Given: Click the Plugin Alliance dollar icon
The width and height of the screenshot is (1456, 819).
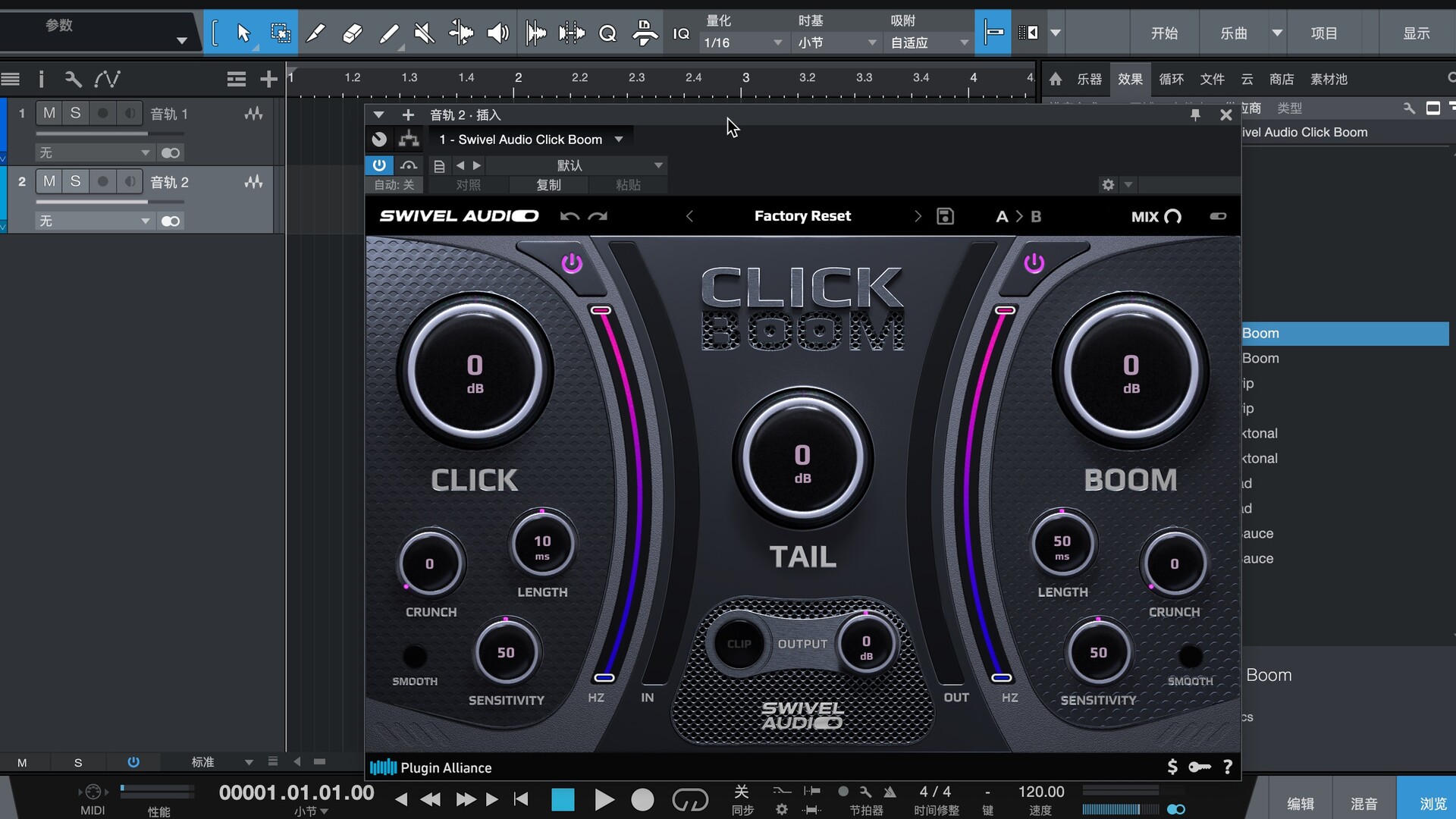Looking at the screenshot, I should pos(1172,767).
